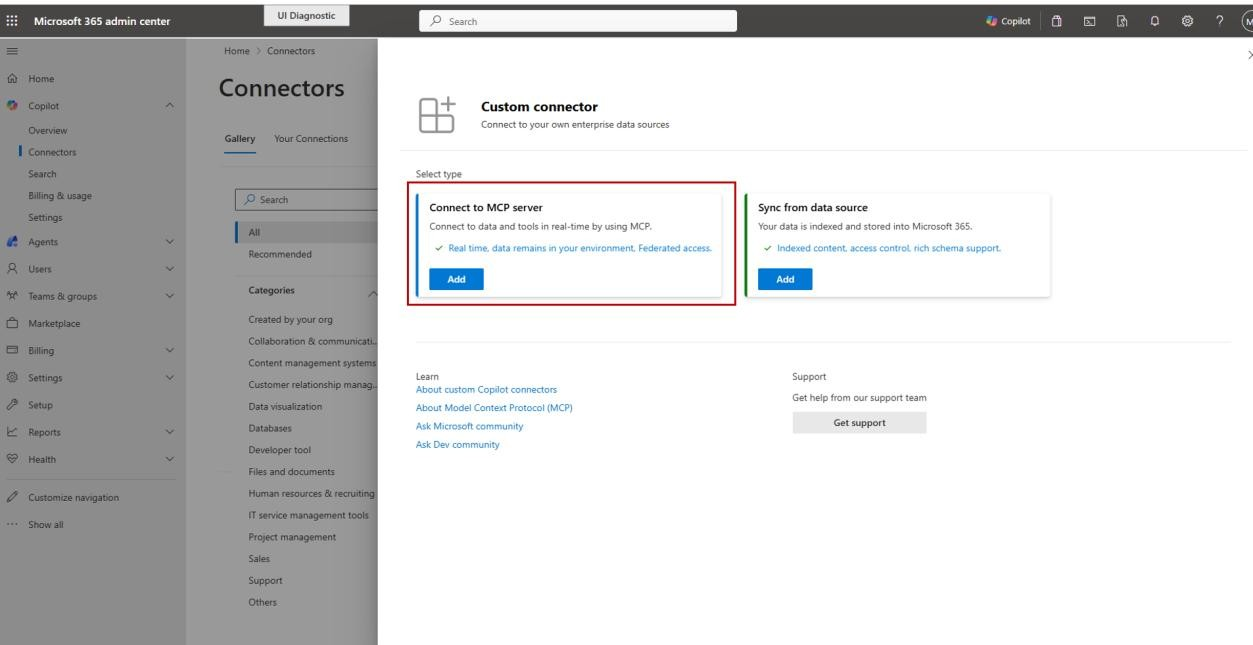Open the header settings gear icon
The width and height of the screenshot is (1253, 645).
point(1185,21)
